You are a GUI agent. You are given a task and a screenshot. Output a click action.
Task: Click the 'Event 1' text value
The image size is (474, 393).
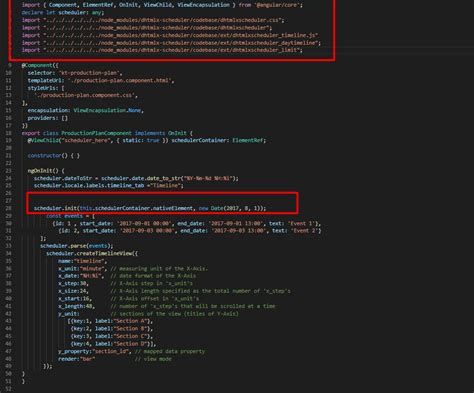click(302, 224)
